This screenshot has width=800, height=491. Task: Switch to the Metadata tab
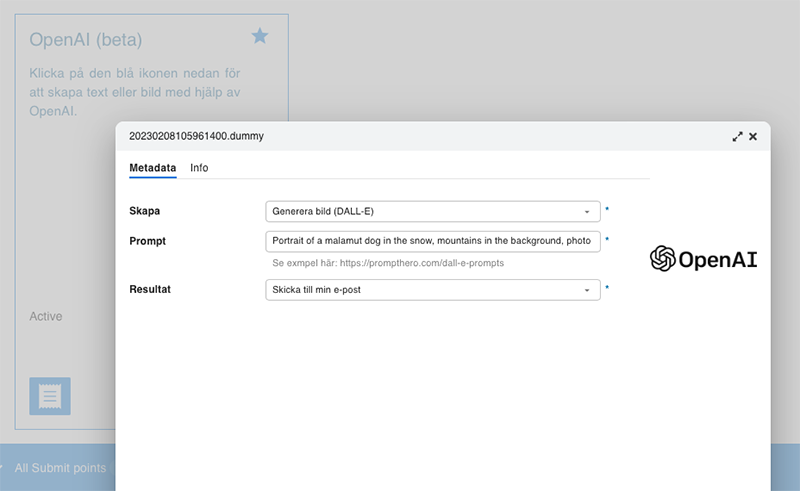tap(152, 168)
